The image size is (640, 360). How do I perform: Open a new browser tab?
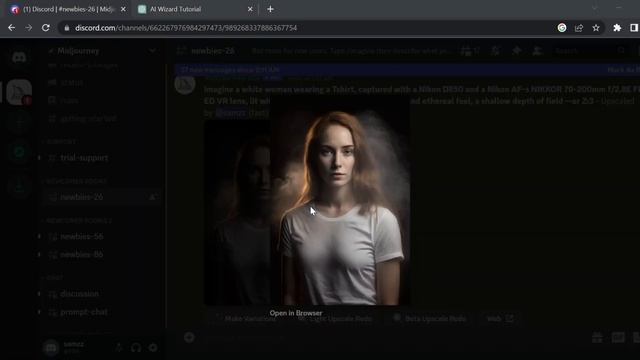(270, 9)
